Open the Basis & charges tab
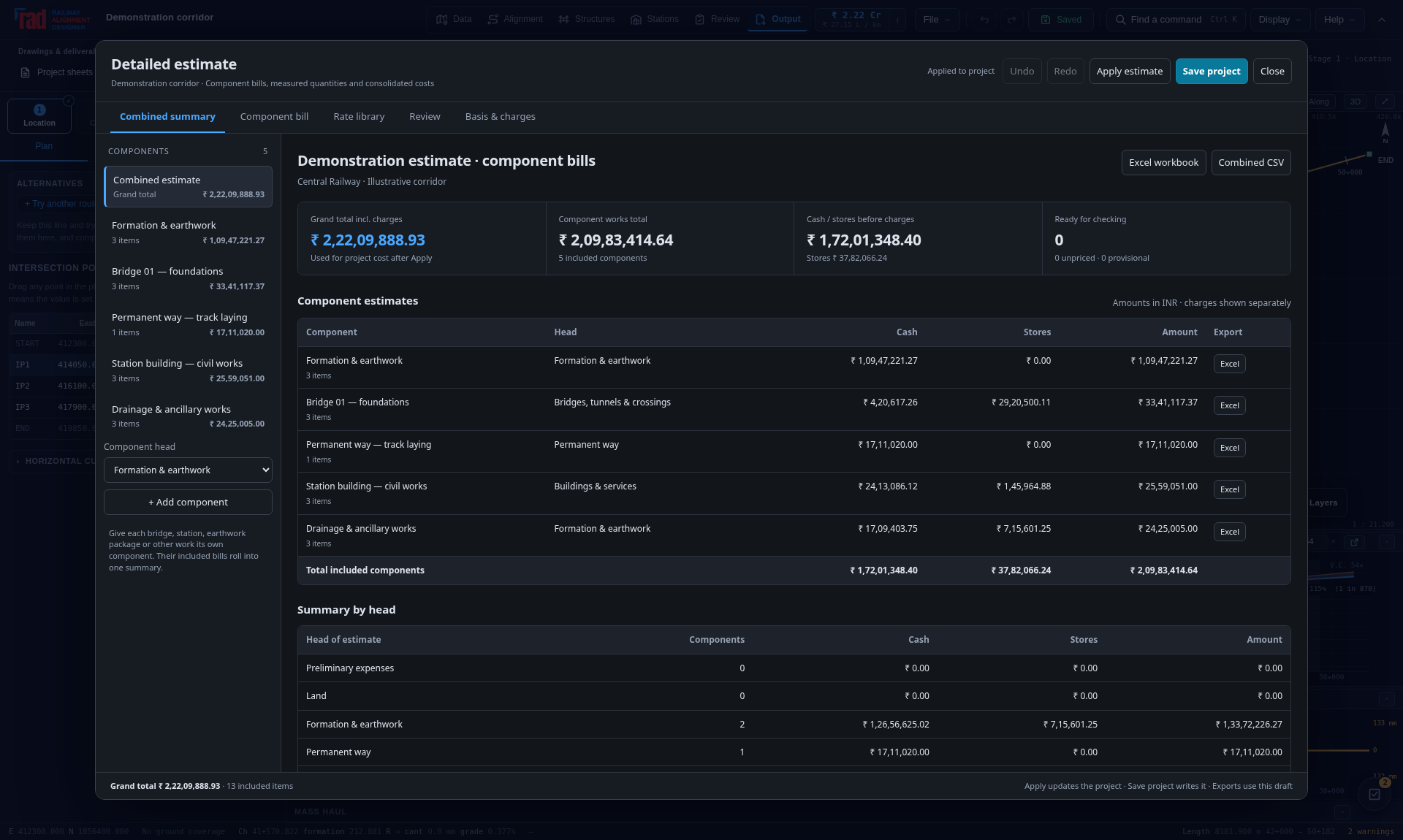The width and height of the screenshot is (1403, 840). (500, 117)
